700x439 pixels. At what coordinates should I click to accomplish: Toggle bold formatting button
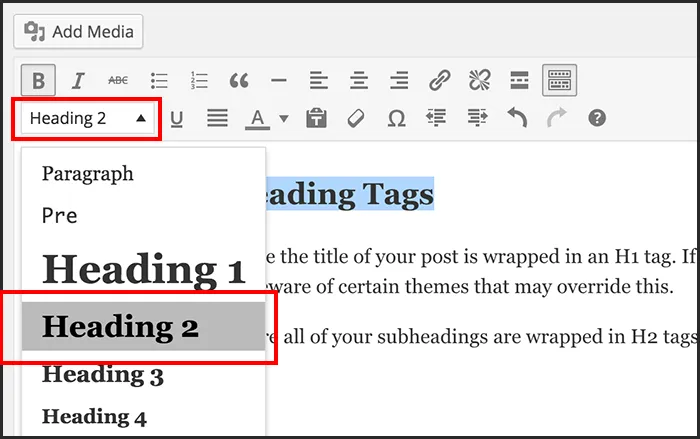point(38,80)
